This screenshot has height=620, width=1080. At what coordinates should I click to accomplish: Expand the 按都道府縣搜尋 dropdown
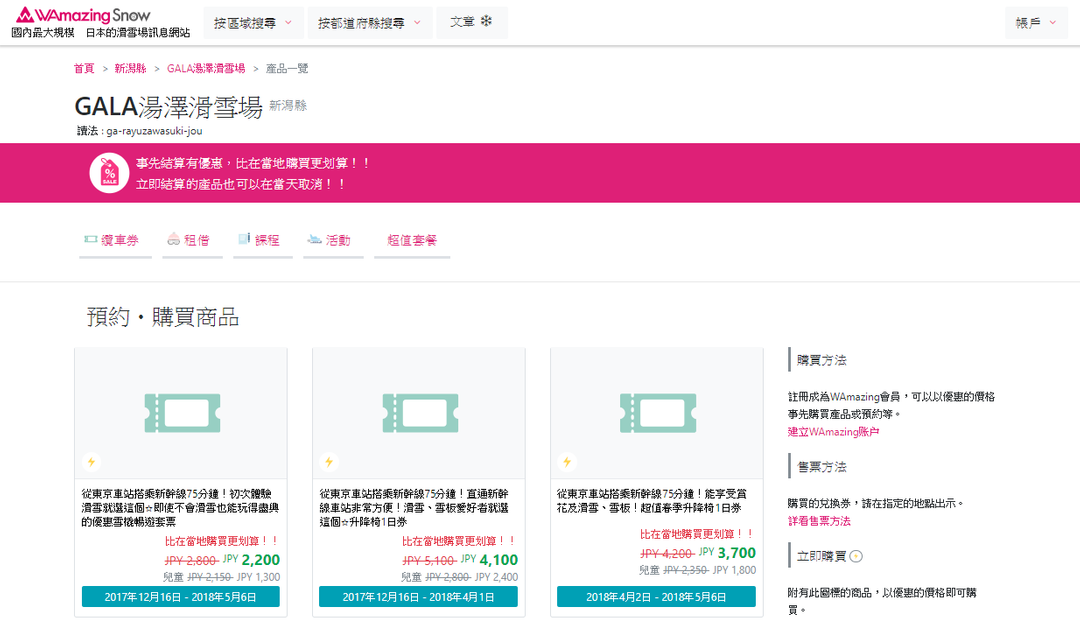(x=369, y=23)
